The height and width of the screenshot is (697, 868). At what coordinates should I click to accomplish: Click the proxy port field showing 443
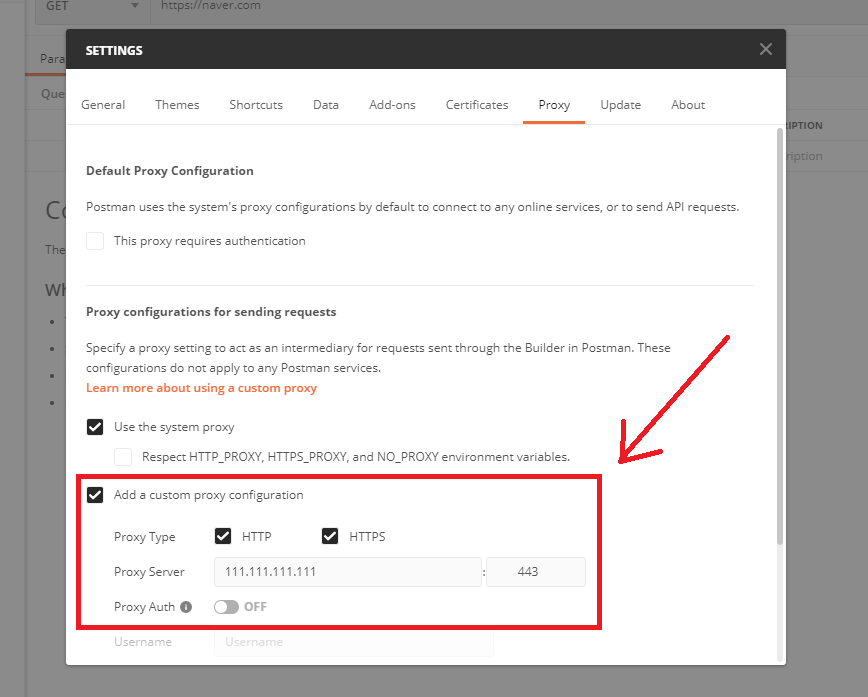pos(535,572)
